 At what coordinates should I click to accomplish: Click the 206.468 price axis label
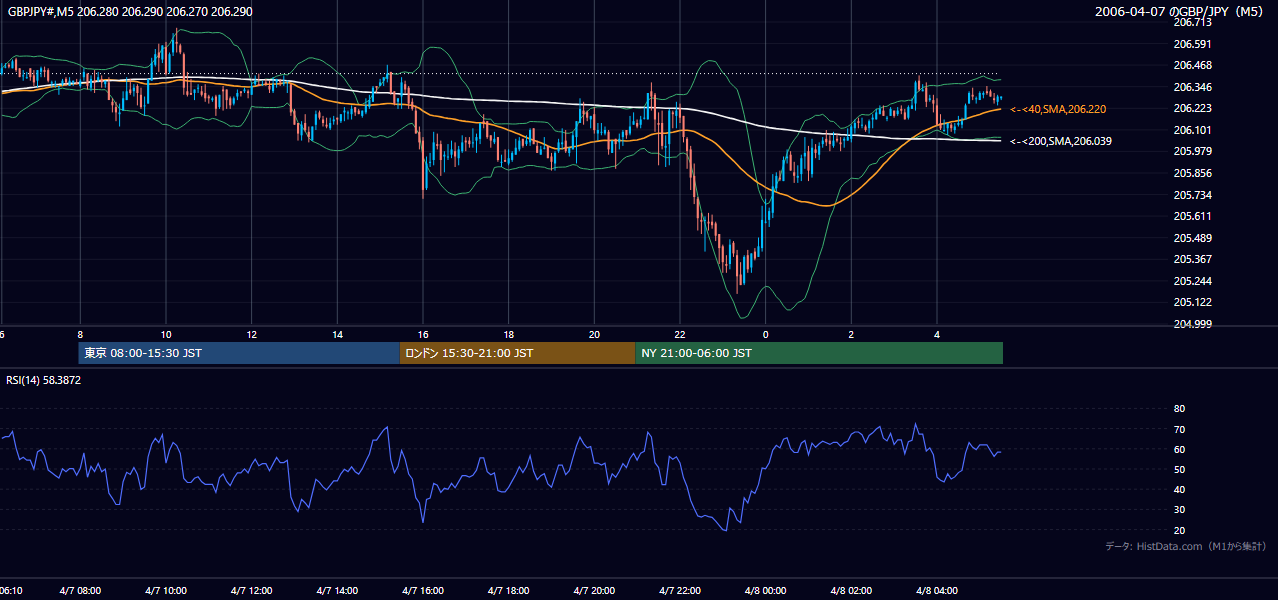pyautogui.click(x=1192, y=65)
